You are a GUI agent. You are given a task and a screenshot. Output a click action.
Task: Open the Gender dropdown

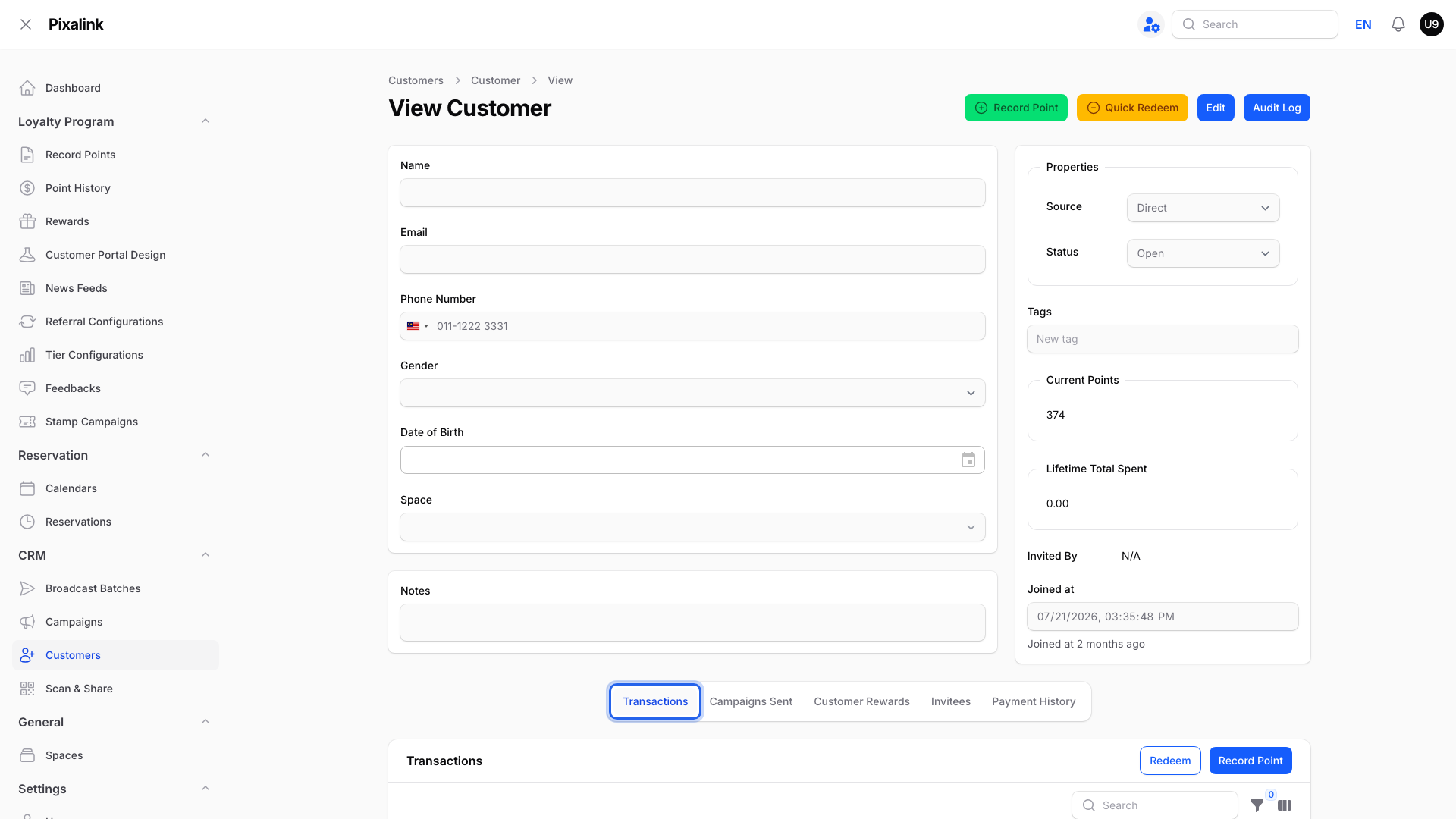click(692, 393)
